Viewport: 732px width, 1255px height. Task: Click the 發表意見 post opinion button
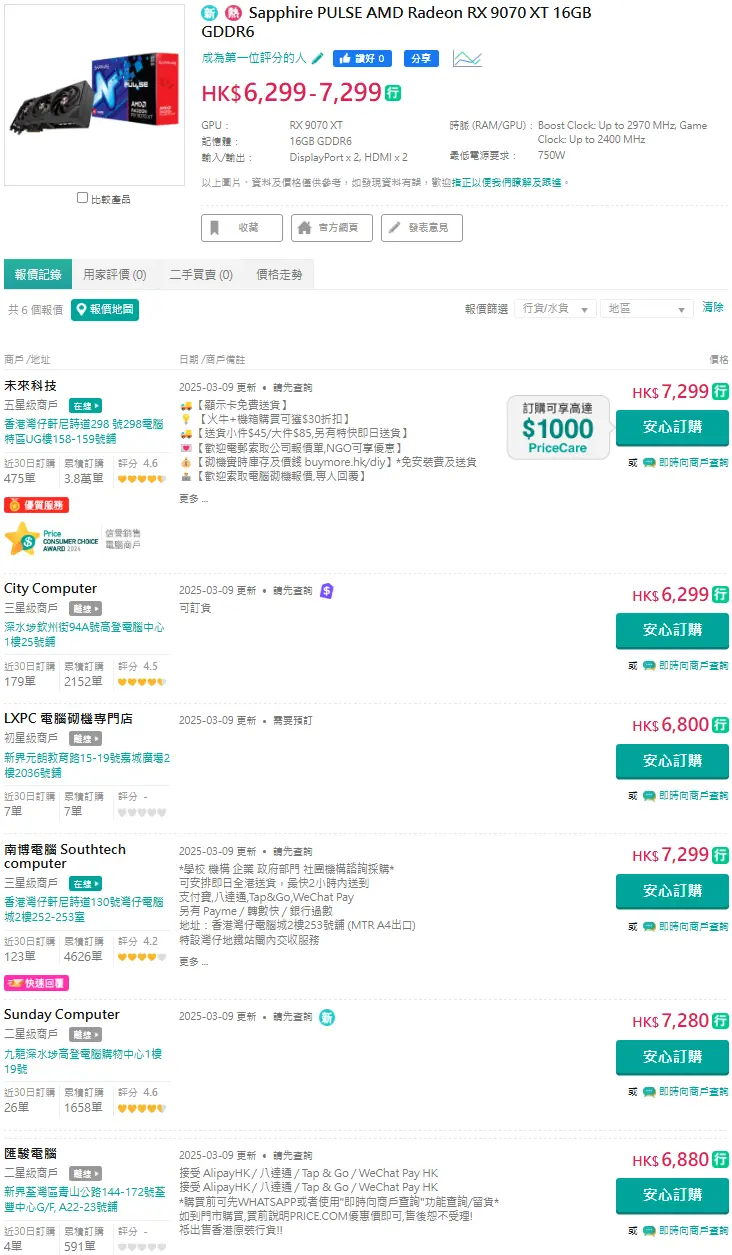tap(422, 228)
